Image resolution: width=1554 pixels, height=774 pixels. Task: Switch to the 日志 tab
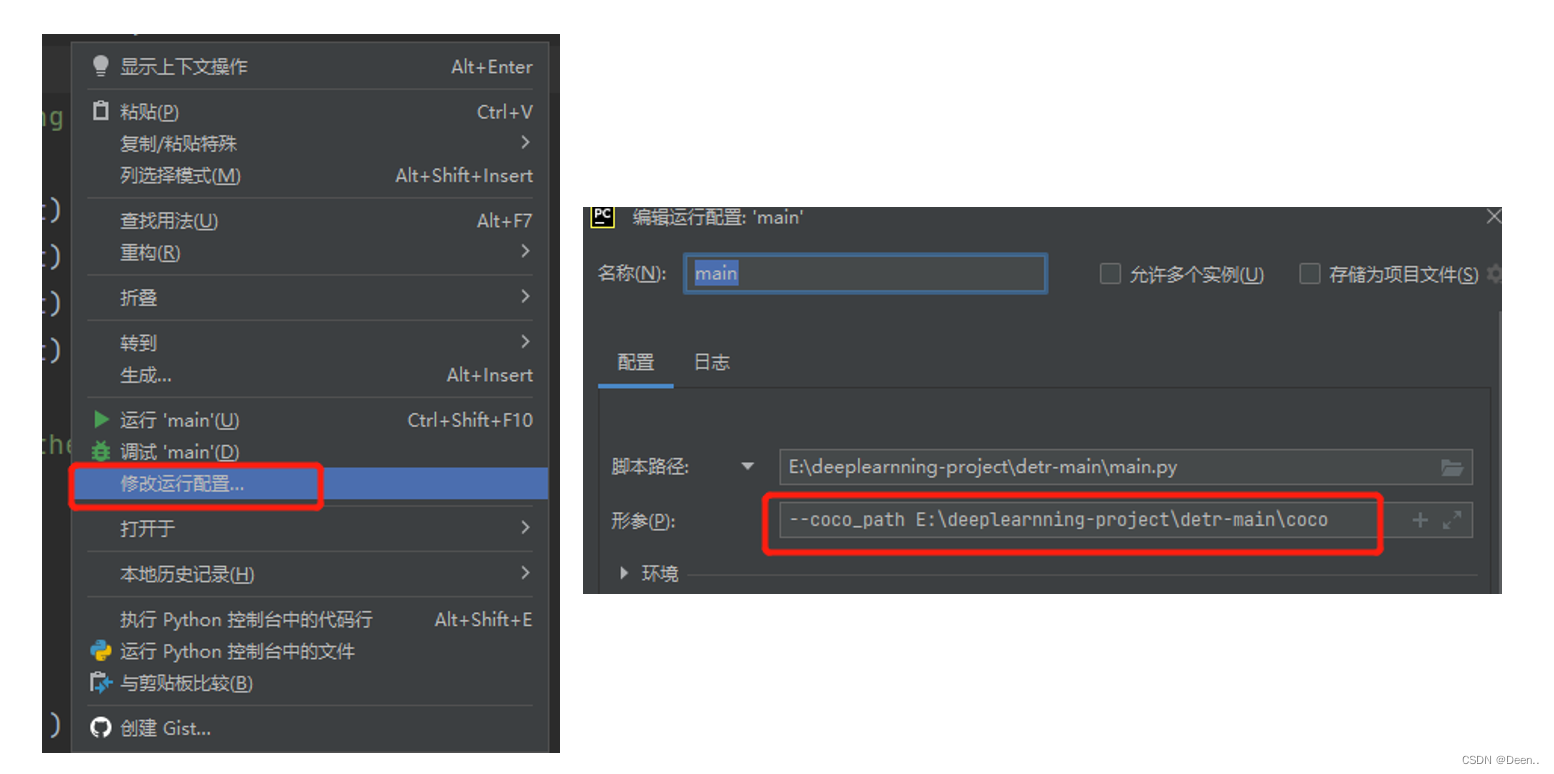(712, 362)
